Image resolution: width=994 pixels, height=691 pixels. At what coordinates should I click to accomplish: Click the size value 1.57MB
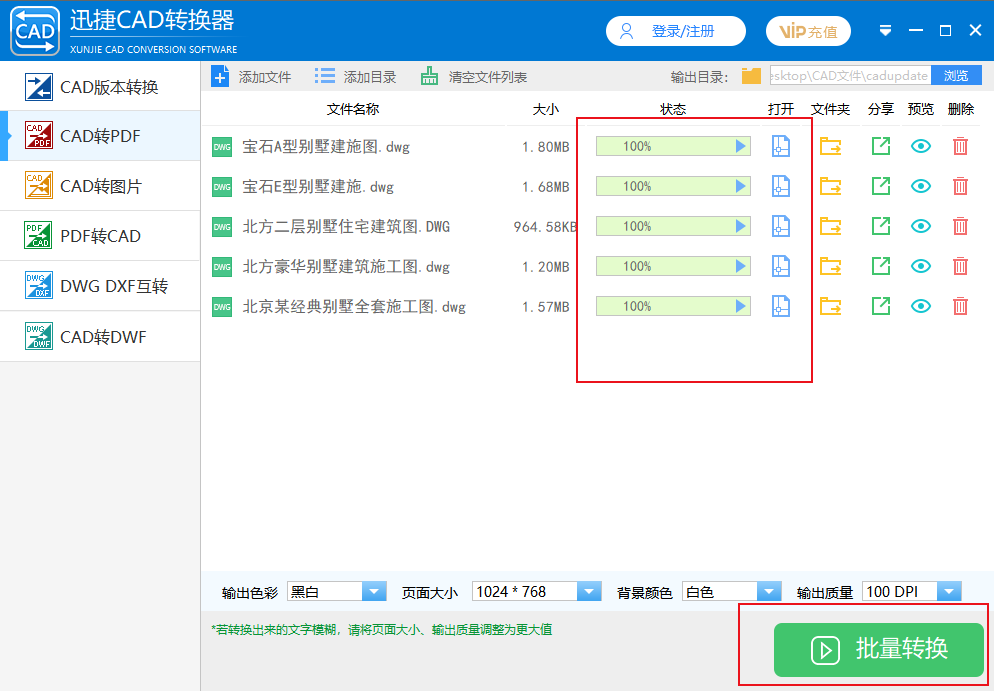546,307
